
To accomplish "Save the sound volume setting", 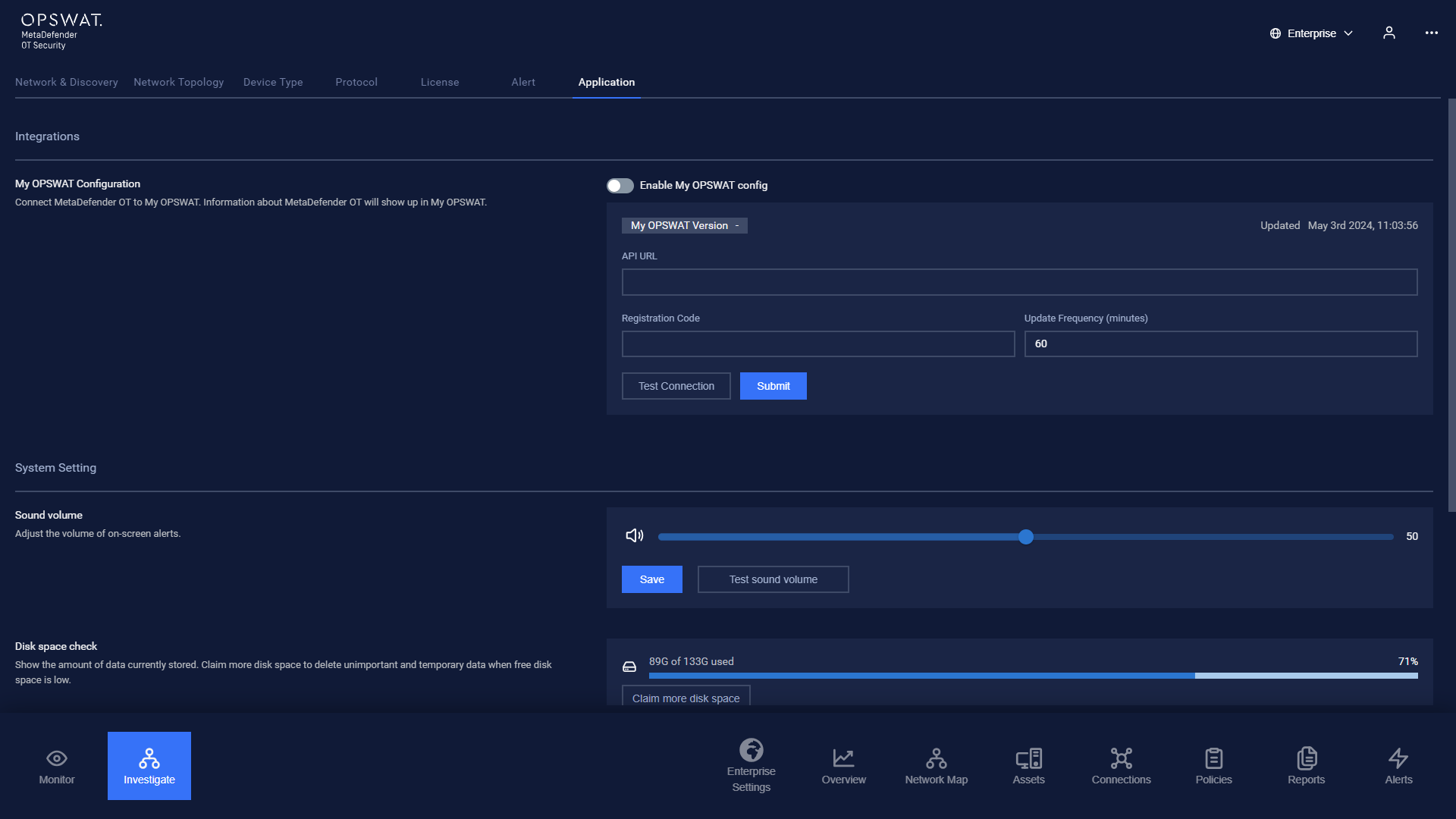I will pyautogui.click(x=652, y=579).
